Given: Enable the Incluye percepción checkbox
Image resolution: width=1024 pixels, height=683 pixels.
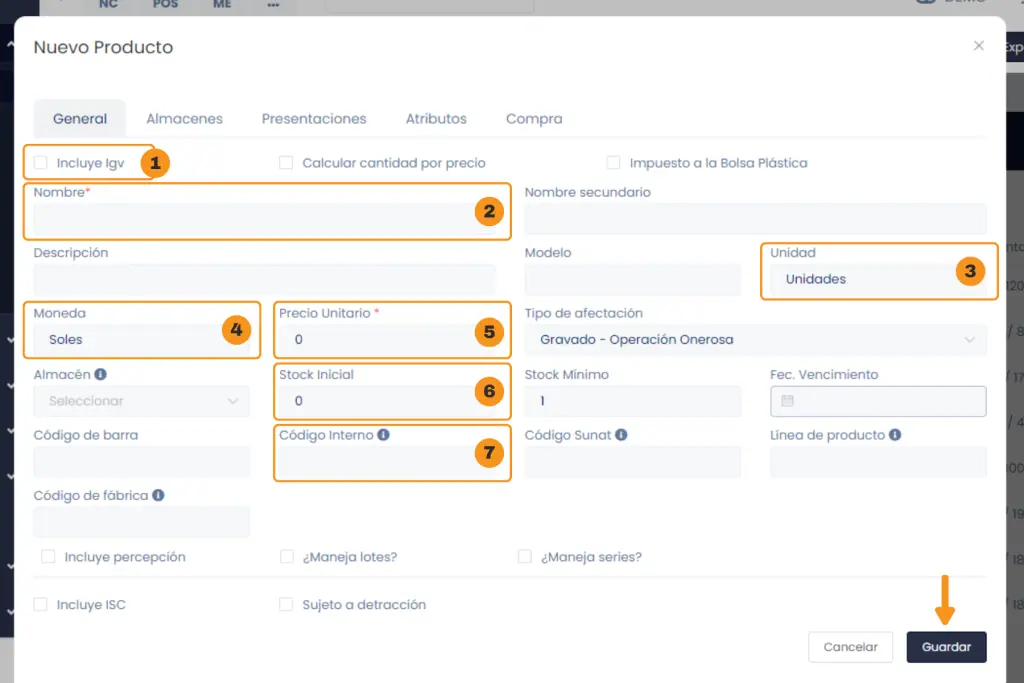Looking at the screenshot, I should click(48, 556).
